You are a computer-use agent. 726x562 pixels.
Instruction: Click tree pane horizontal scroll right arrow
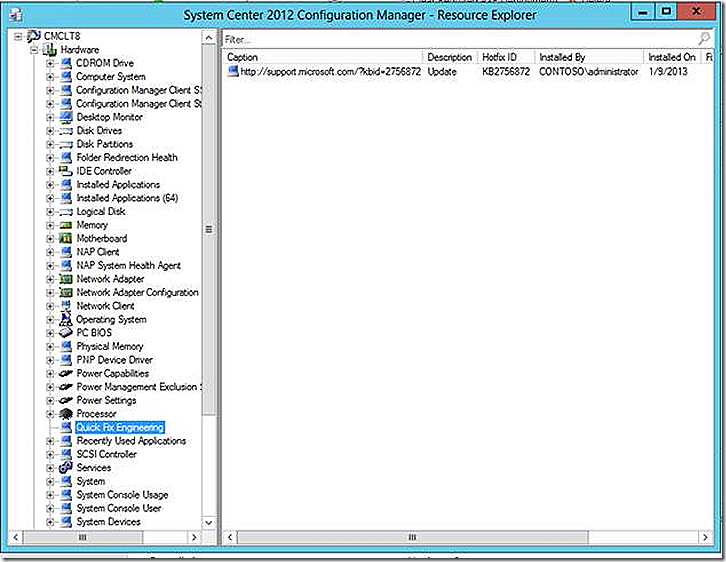[x=194, y=537]
